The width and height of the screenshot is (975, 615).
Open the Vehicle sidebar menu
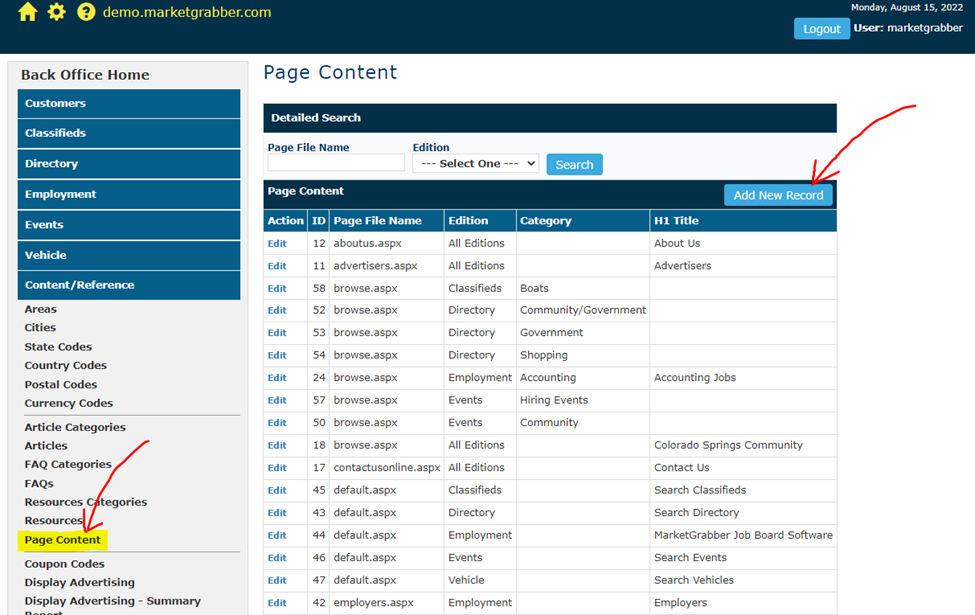(x=128, y=255)
